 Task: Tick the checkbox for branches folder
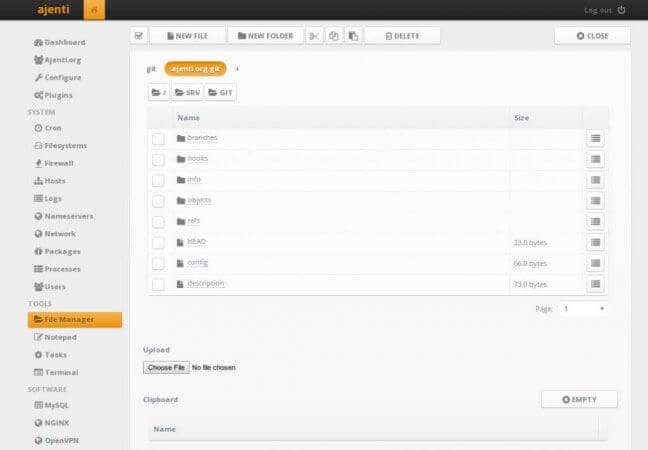pyautogui.click(x=158, y=139)
